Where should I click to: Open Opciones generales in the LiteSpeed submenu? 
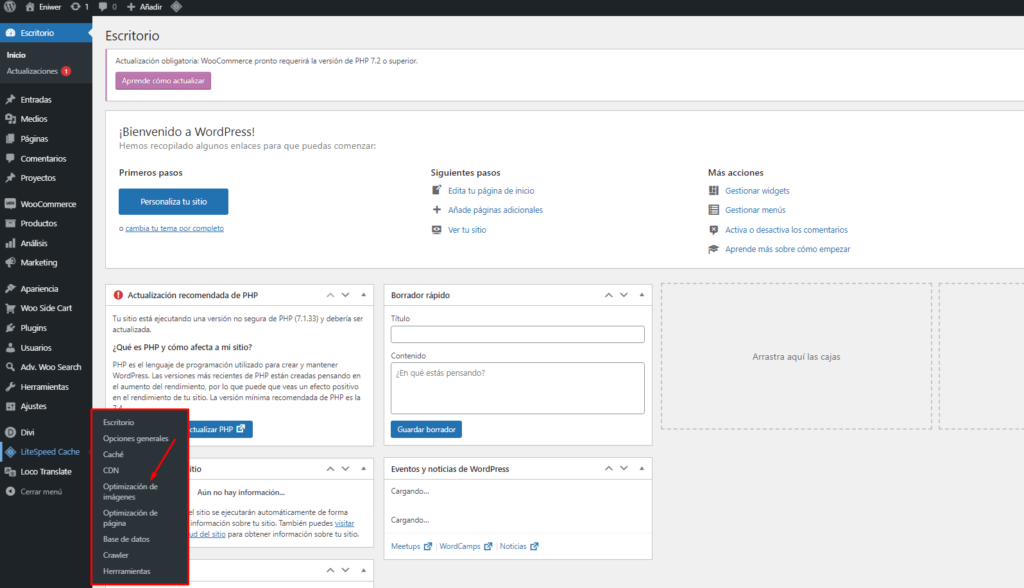pos(135,438)
